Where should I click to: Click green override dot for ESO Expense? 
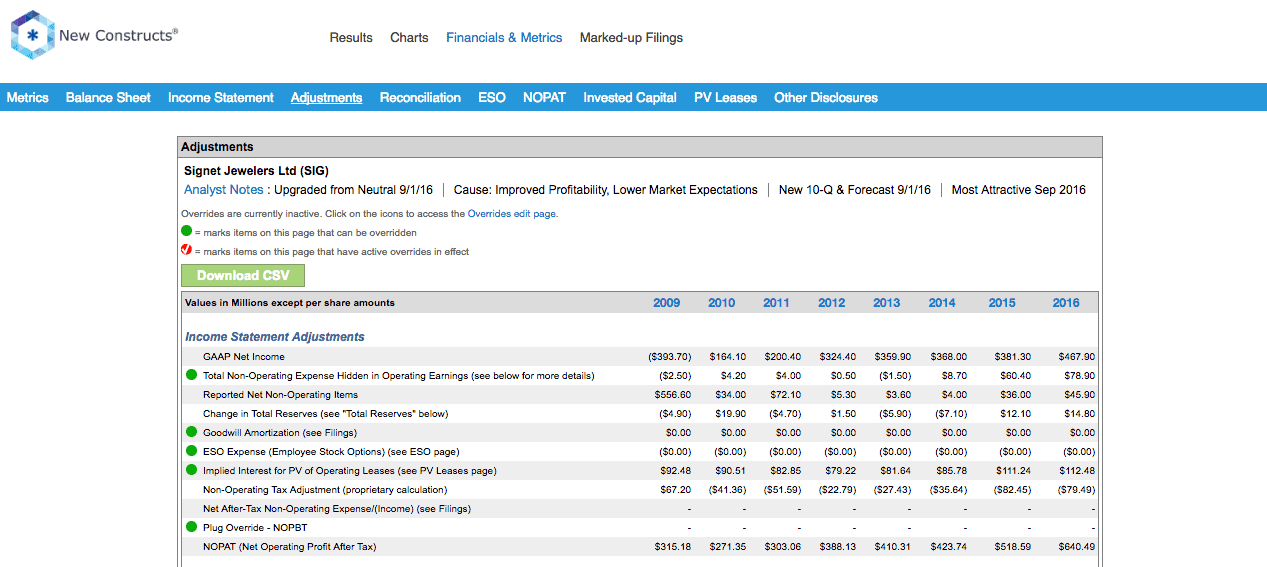pyautogui.click(x=191, y=451)
